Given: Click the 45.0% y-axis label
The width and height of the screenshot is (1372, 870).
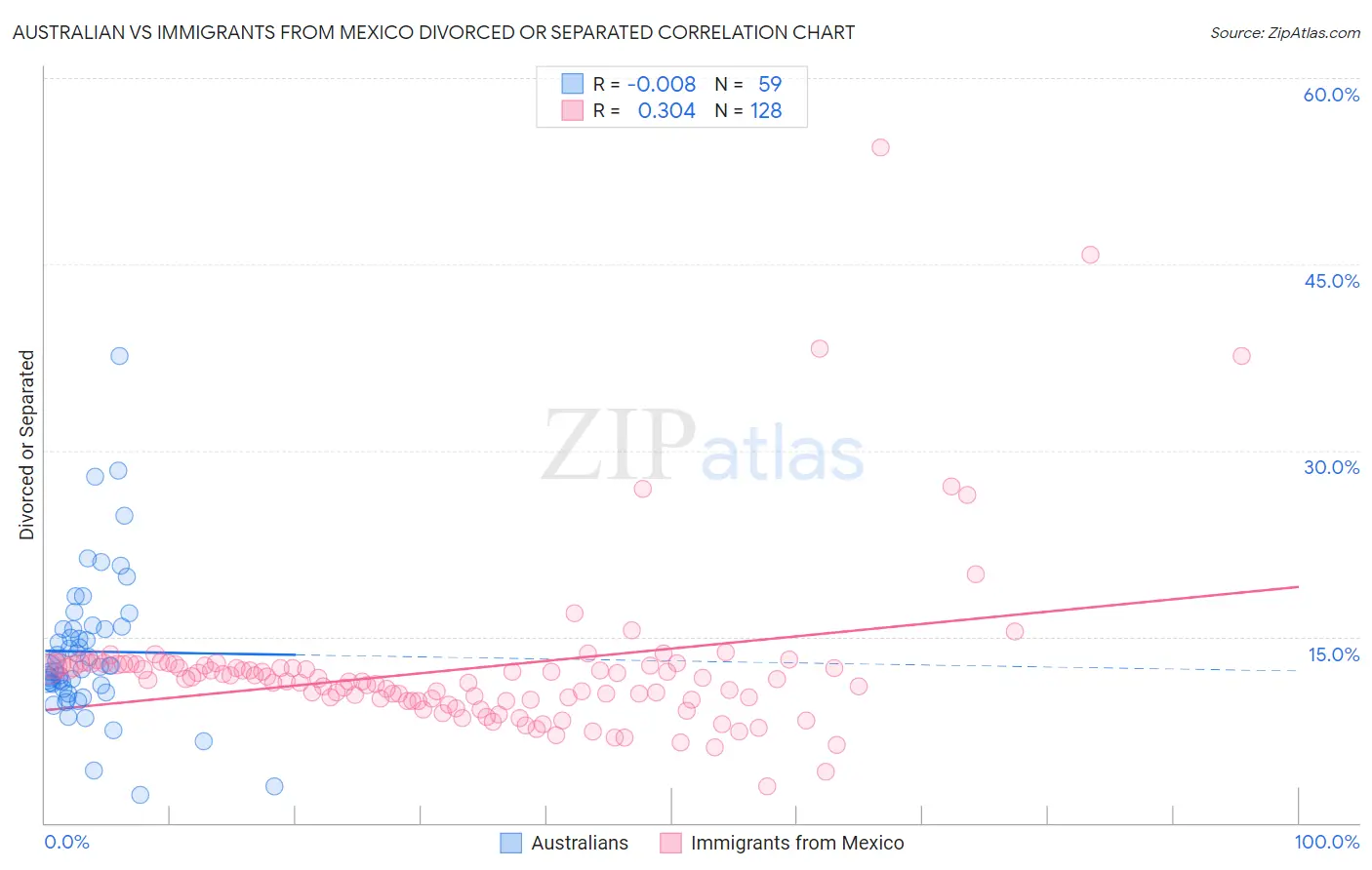Looking at the screenshot, I should pos(1331,281).
